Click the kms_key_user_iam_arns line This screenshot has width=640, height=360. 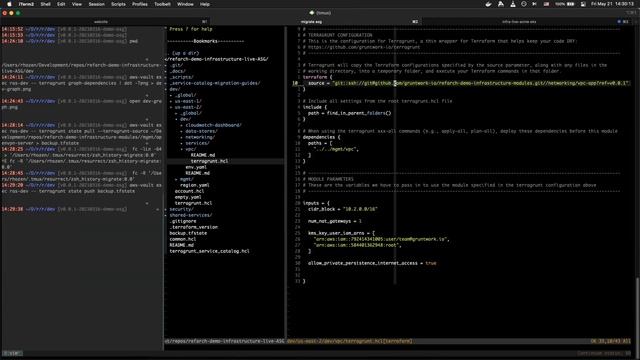point(342,233)
